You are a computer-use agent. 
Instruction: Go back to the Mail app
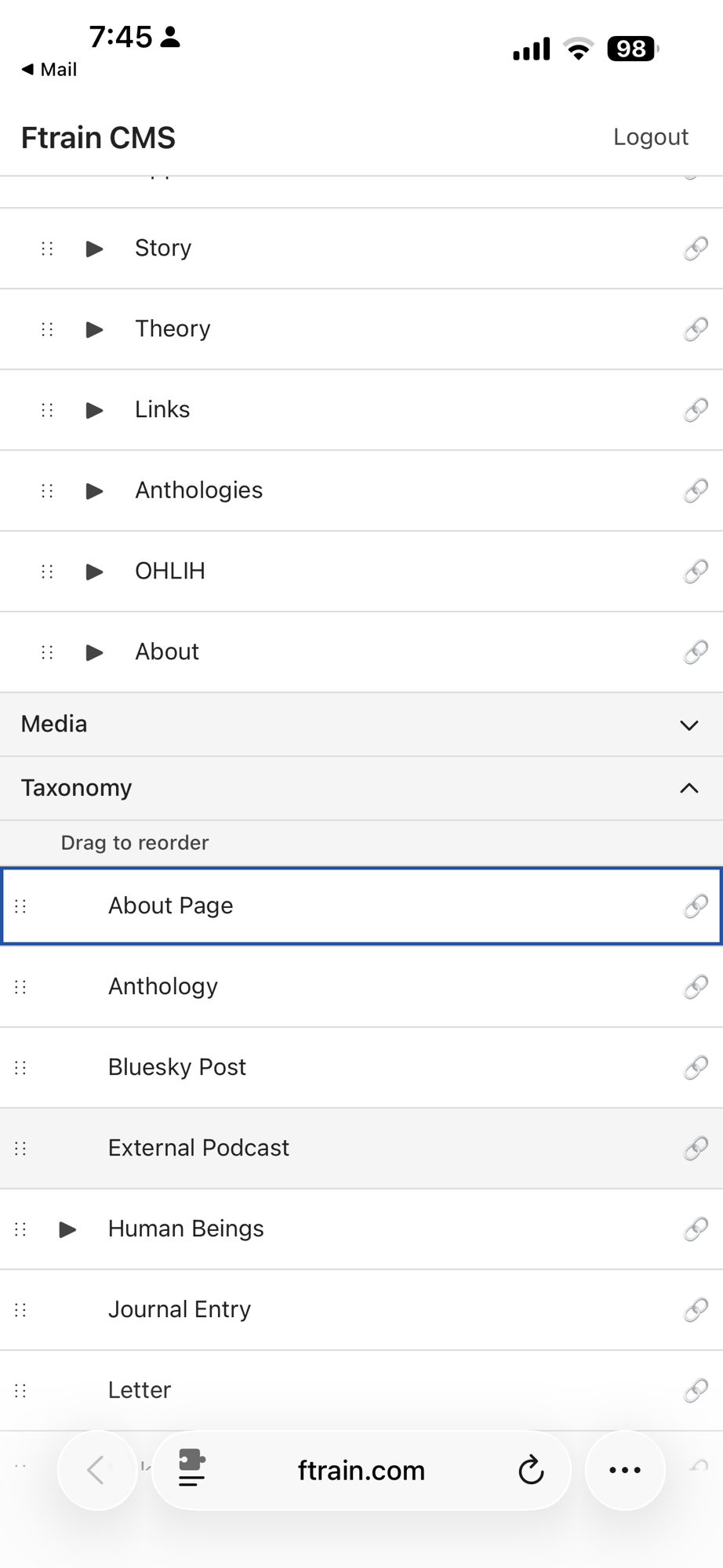(49, 70)
